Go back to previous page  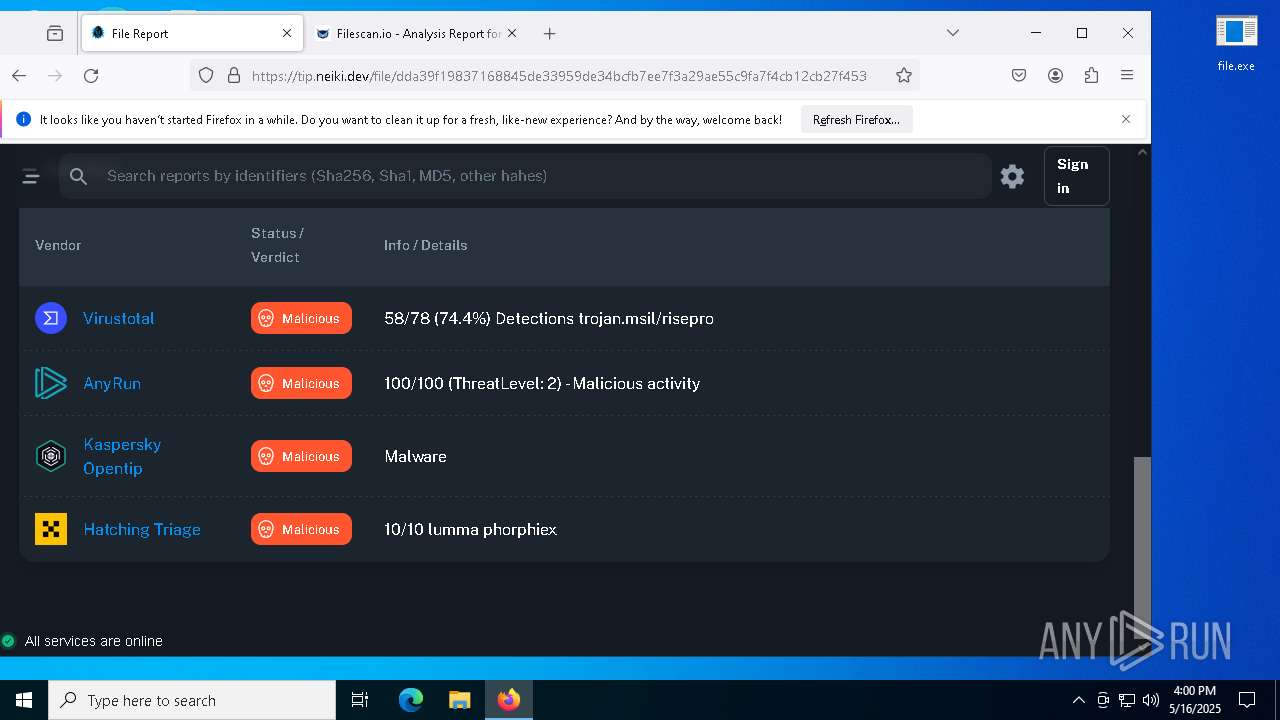pos(19,75)
